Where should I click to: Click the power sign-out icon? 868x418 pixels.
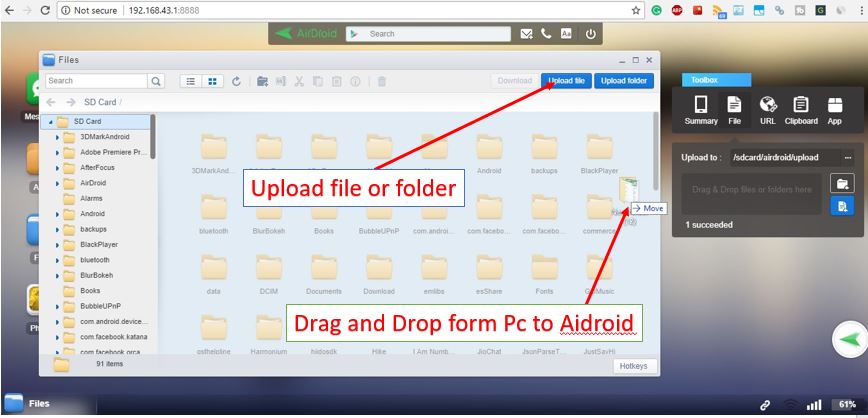591,34
